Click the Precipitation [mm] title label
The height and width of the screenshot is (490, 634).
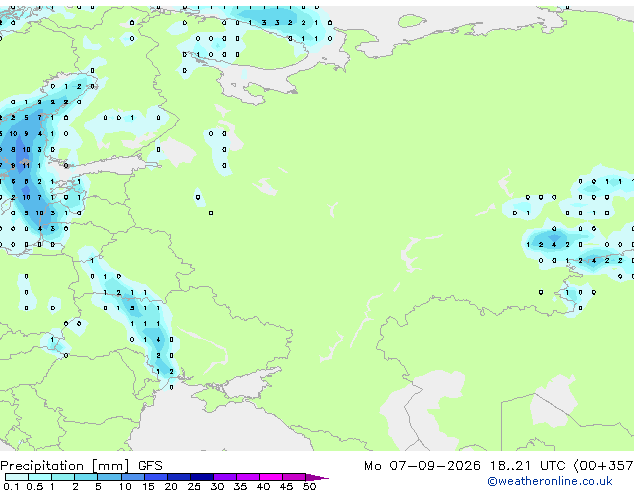pyautogui.click(x=65, y=466)
